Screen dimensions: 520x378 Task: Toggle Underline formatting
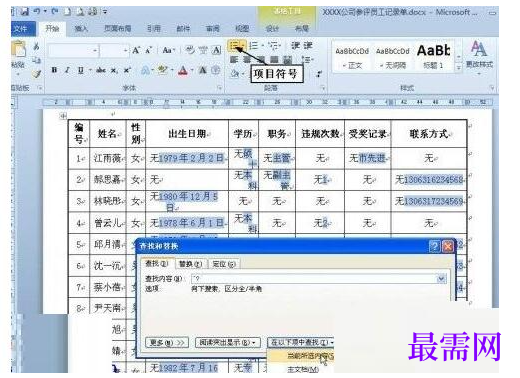80,70
